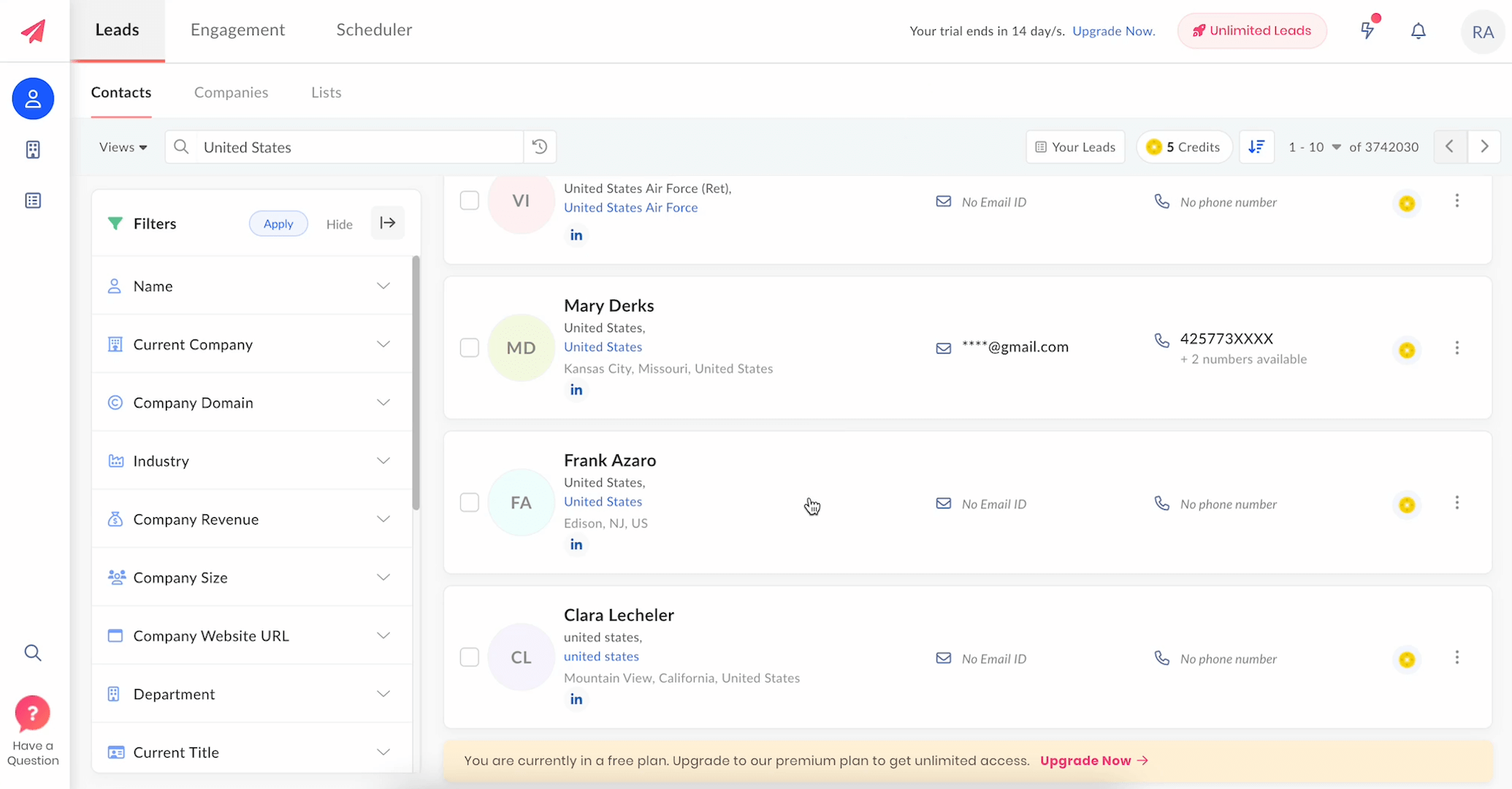Expand the Company Revenue filter section
The width and height of the screenshot is (1512, 789).
point(251,519)
